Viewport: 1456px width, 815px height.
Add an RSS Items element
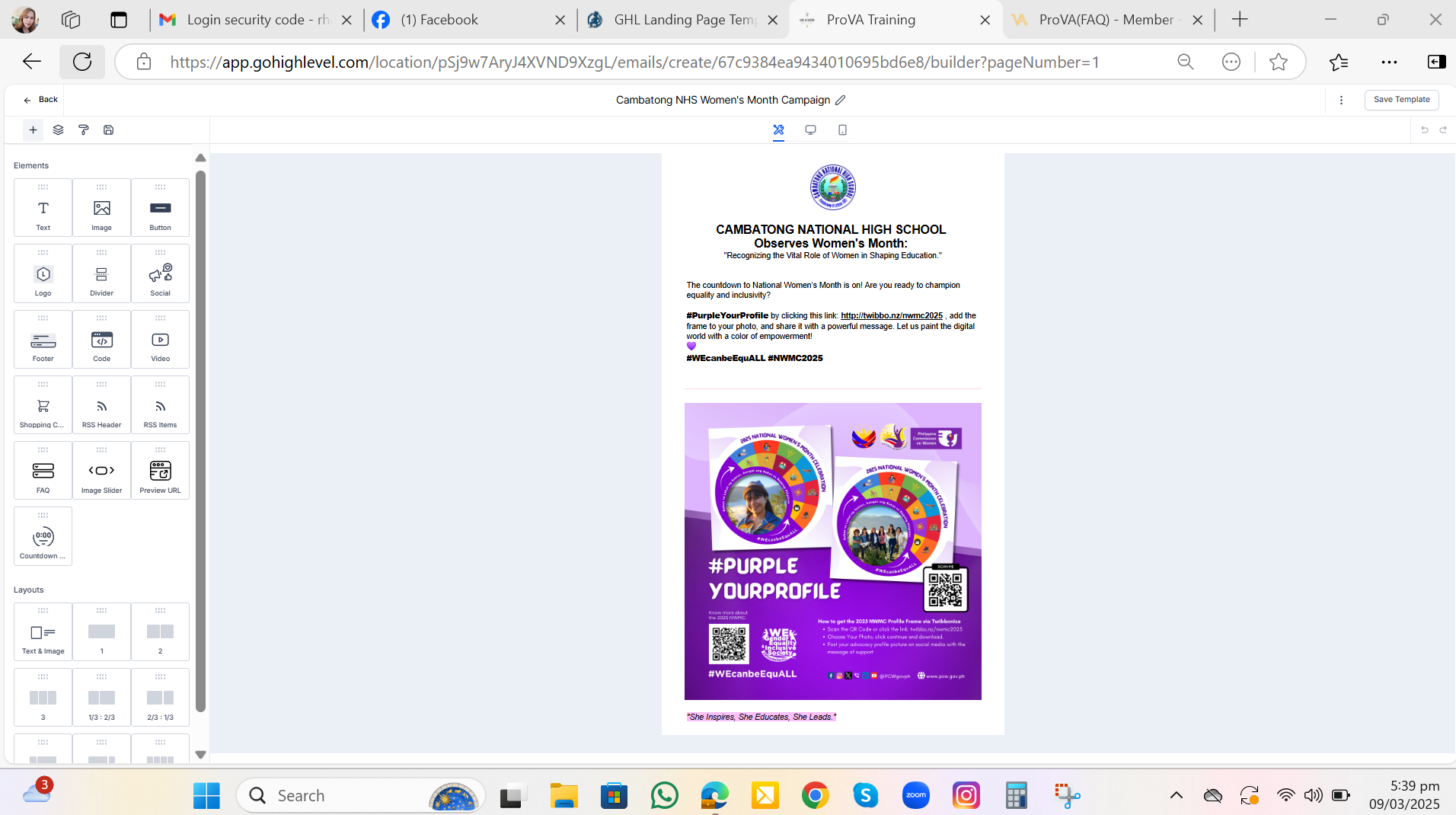point(160,405)
